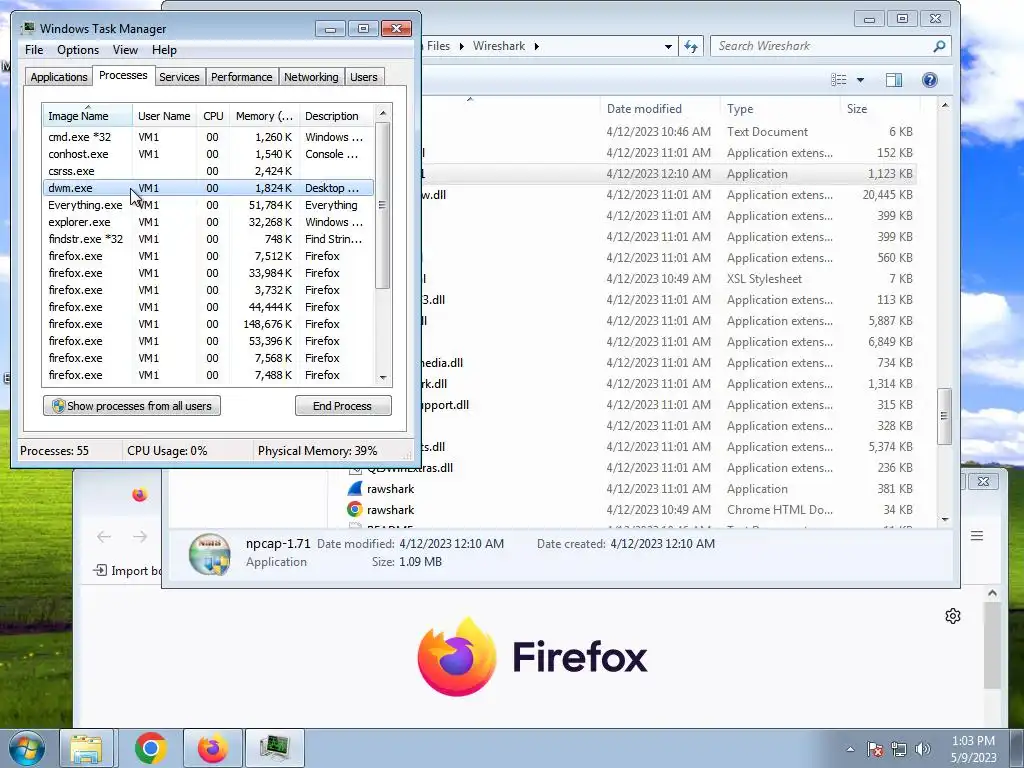
Task: Sort processes by Image Name column
Action: click(88, 116)
